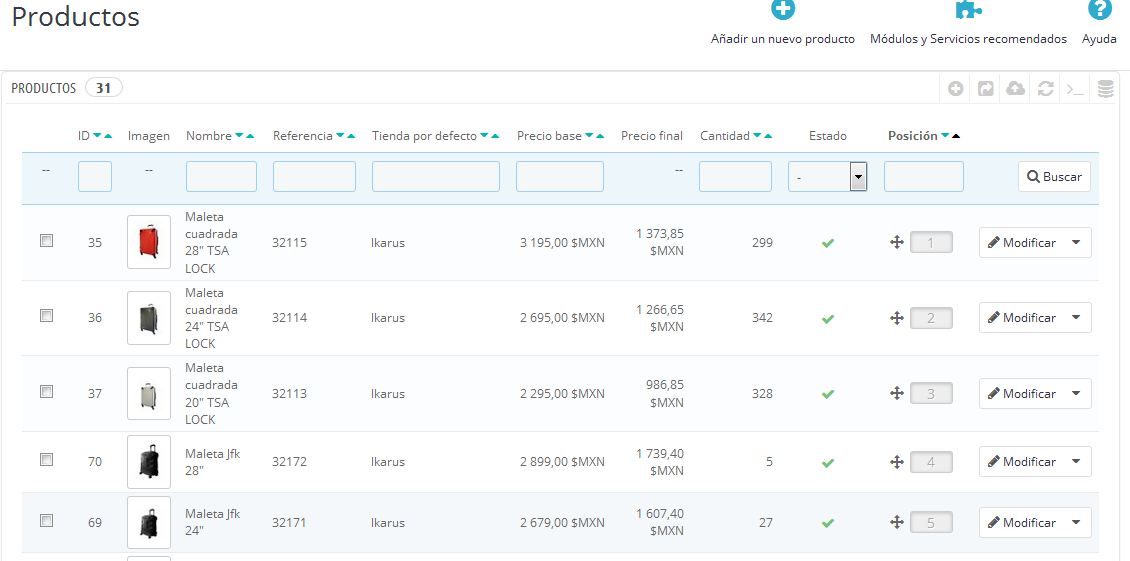
Task: Click the panel add-product plus icon
Action: click(956, 89)
